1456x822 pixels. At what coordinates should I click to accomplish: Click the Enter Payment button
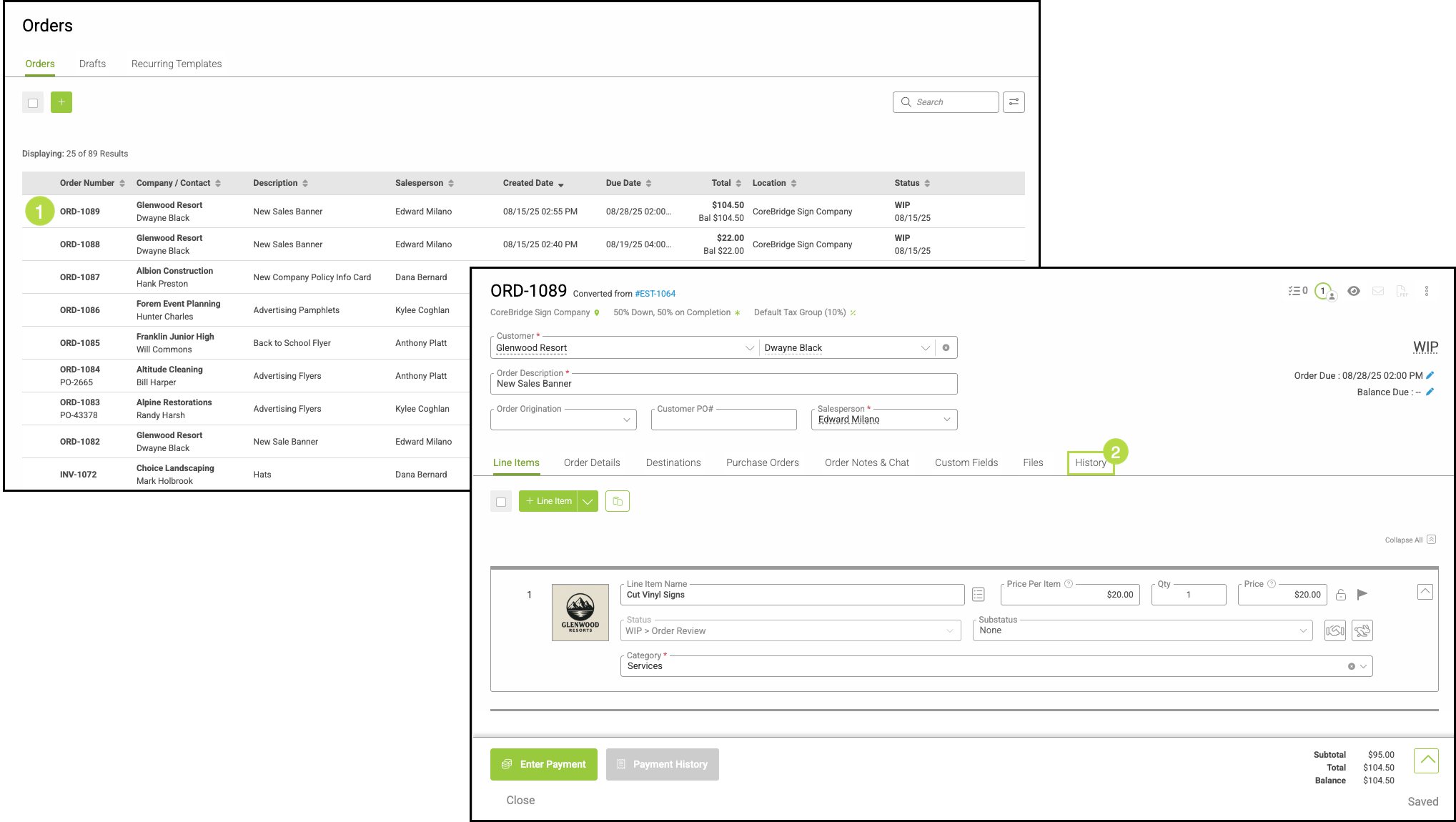point(543,764)
